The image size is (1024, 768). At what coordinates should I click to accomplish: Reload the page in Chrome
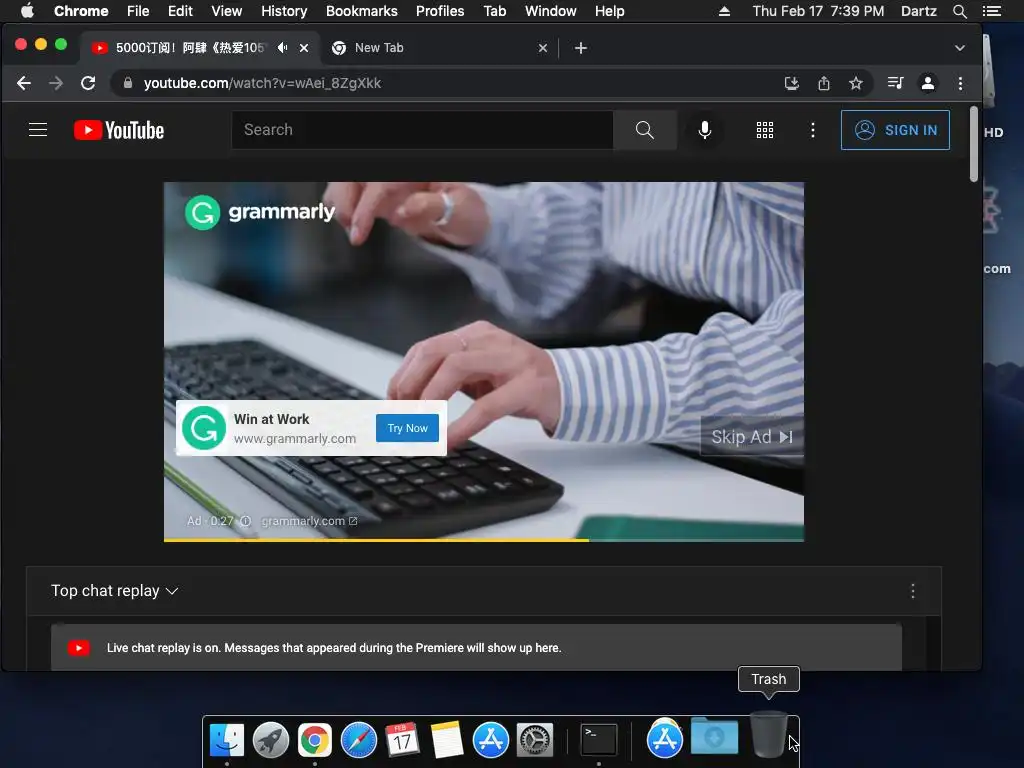(88, 83)
